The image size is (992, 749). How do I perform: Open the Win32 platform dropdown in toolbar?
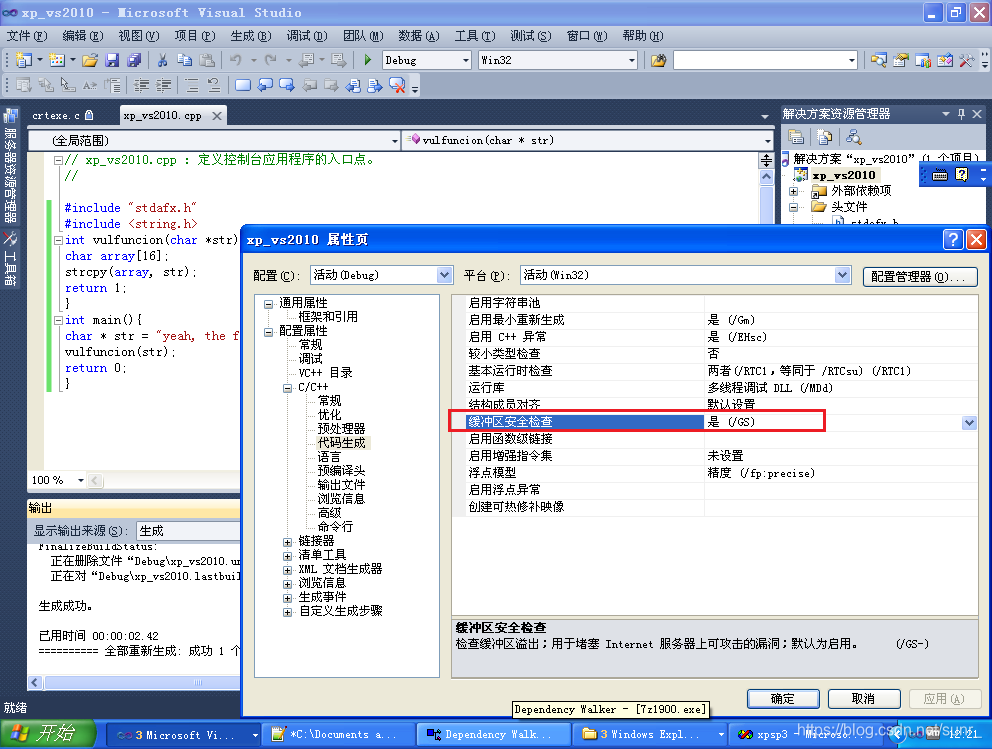point(631,60)
